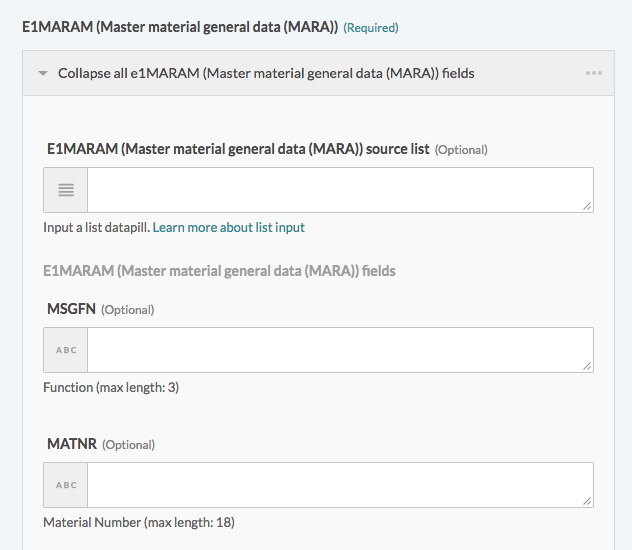Click the E1MARAM fields subheading

coord(219,270)
